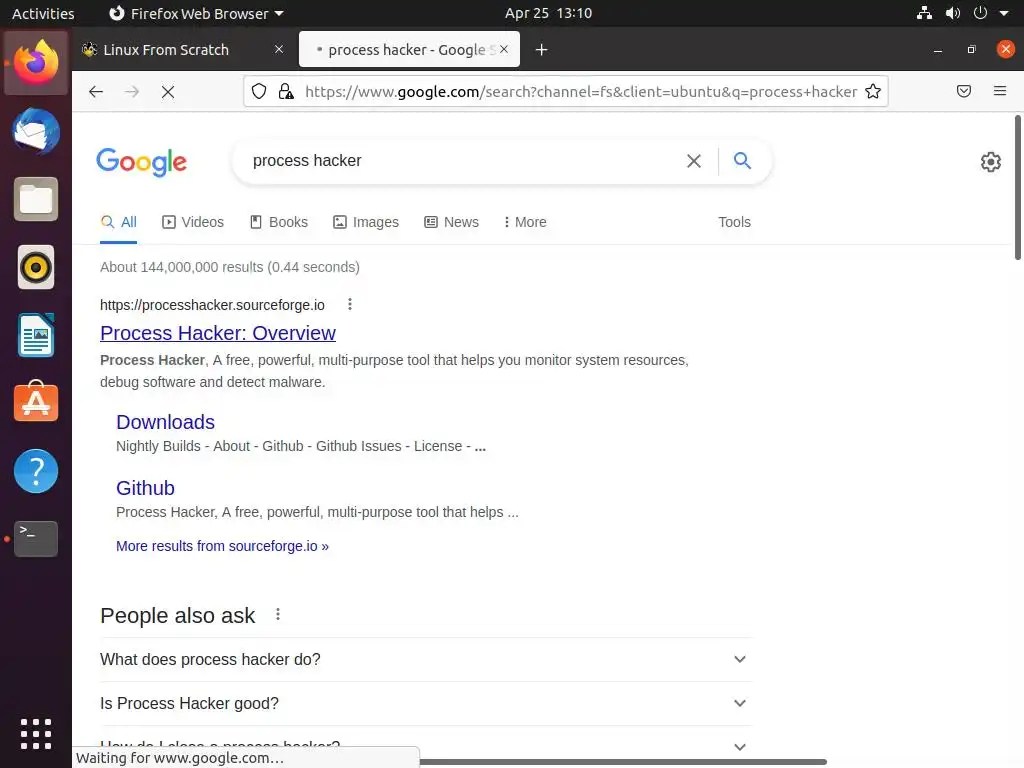Open Process Hacker: Overview link
Screen dimensions: 1024x768
pos(217,333)
